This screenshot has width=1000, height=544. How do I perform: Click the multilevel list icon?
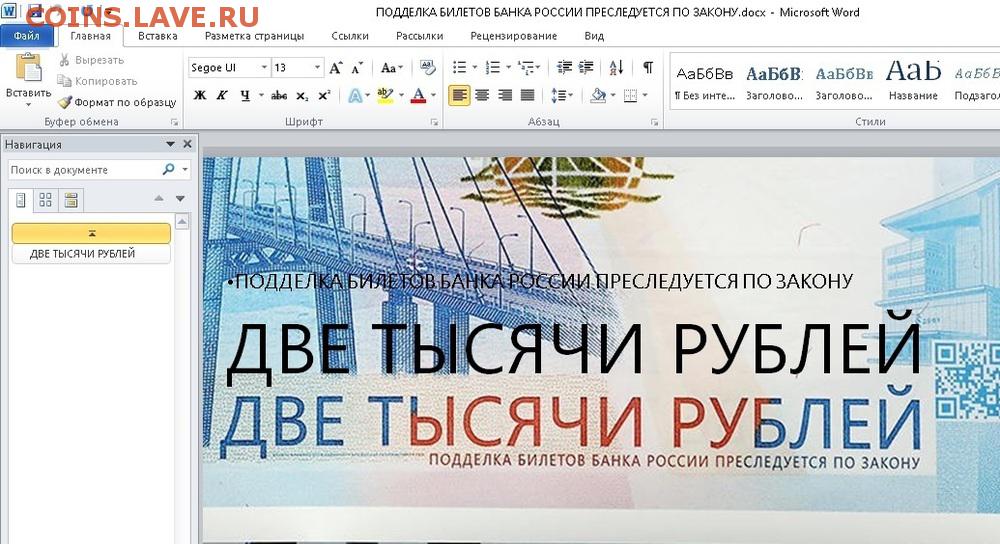pos(526,68)
